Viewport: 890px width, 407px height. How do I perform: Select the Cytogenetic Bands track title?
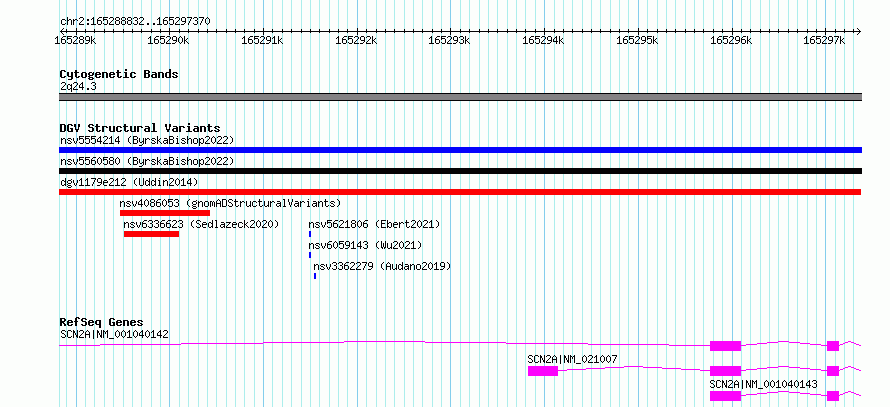119,74
